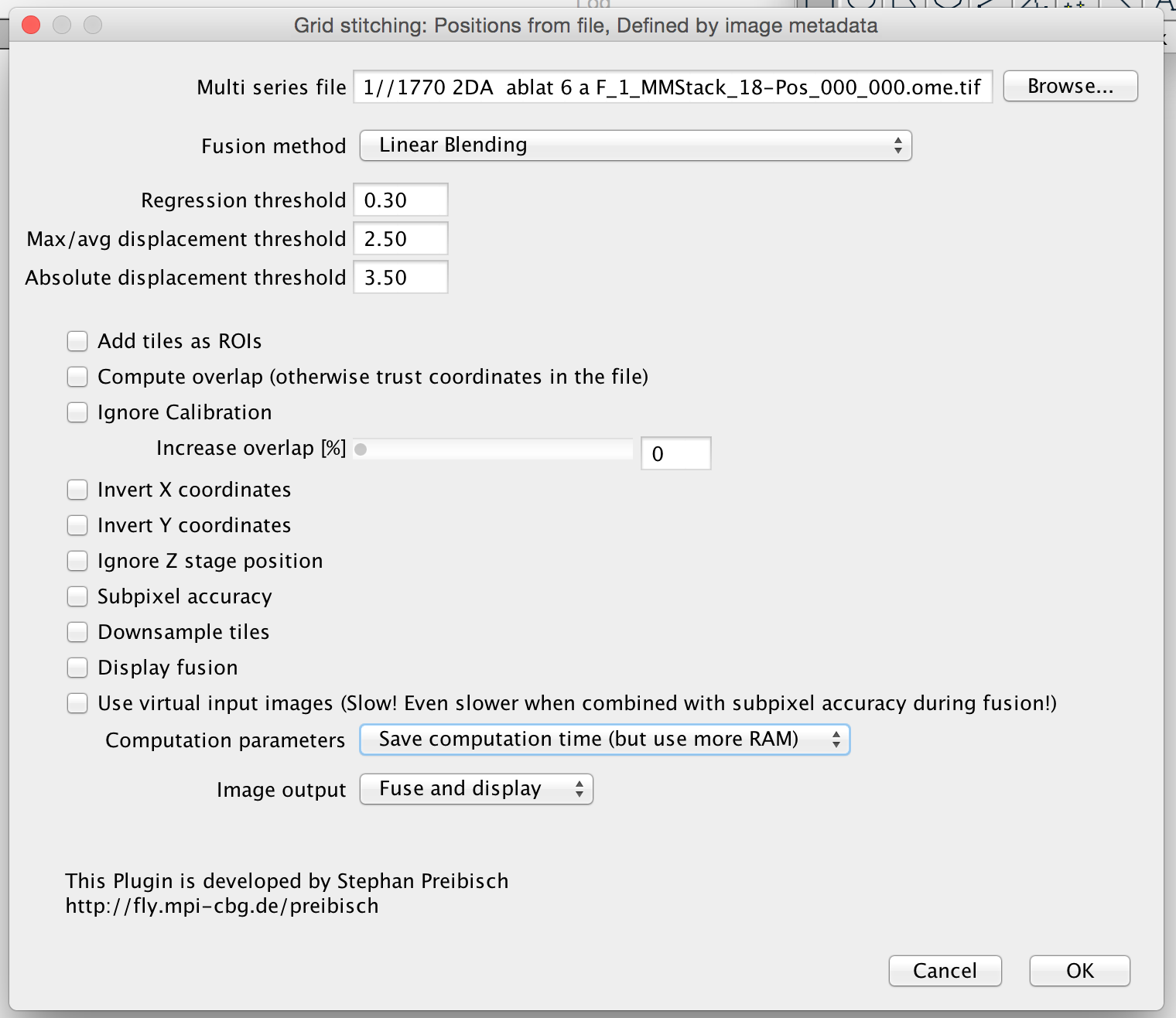This screenshot has width=1176, height=1018.
Task: Enable Add tiles as ROIs
Action: 77,341
